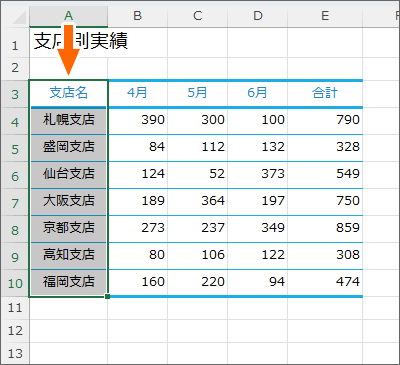Select row 5 header
This screenshot has height=365, width=400.
(15, 148)
